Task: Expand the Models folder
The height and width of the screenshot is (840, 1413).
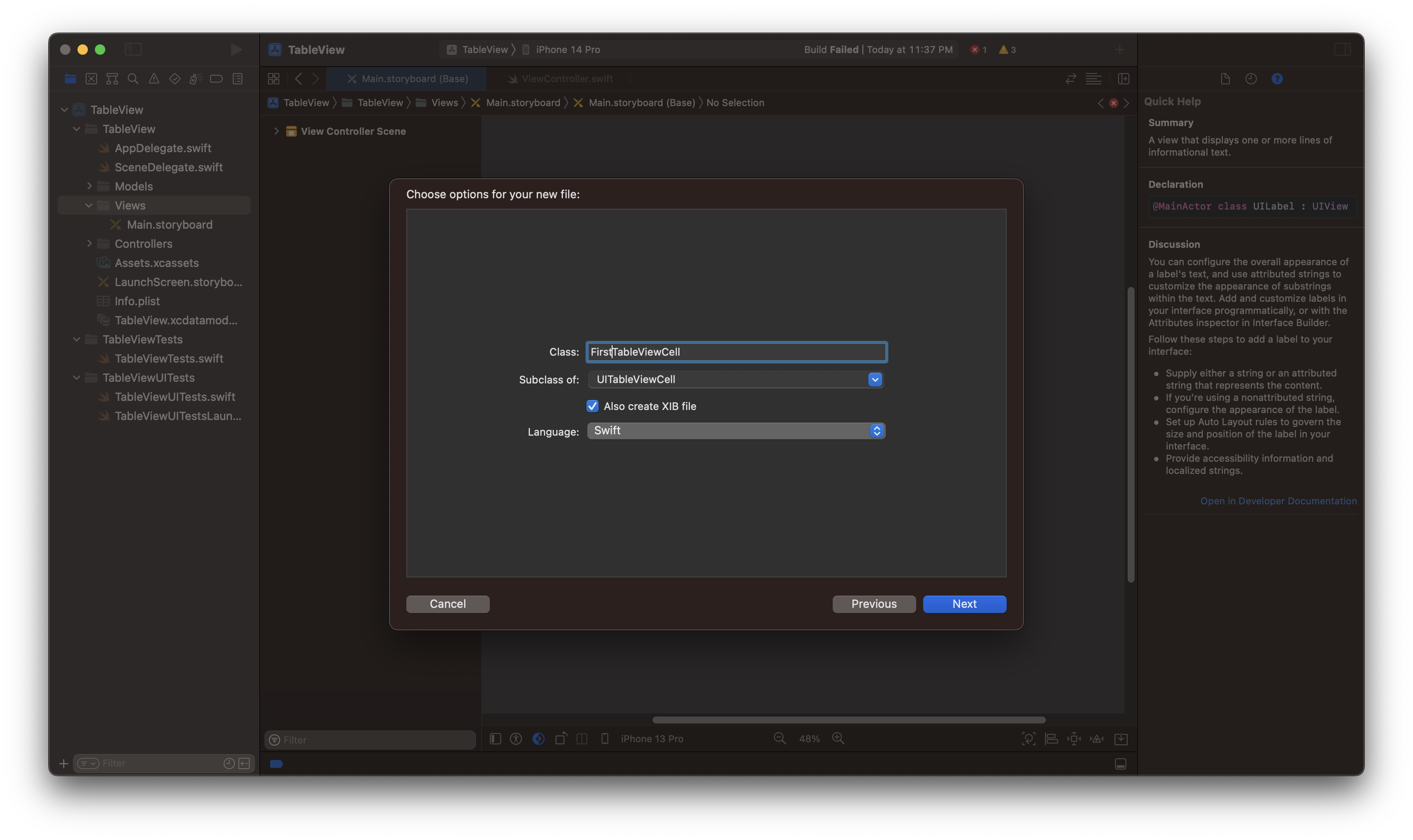Action: click(90, 186)
